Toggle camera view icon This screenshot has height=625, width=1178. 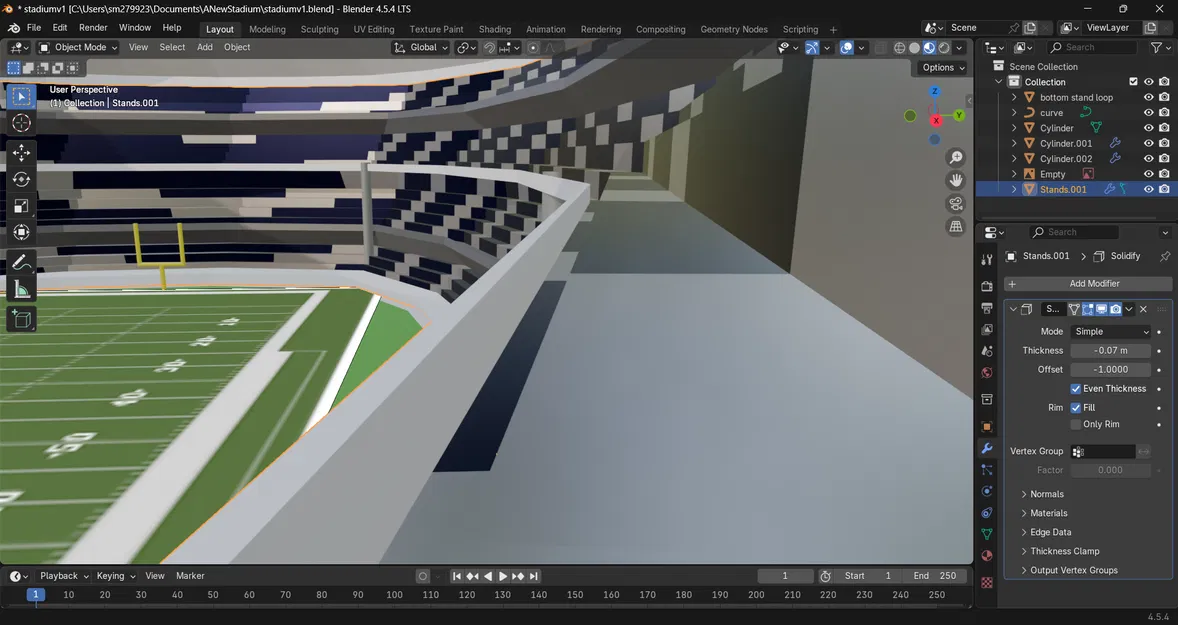(956, 204)
